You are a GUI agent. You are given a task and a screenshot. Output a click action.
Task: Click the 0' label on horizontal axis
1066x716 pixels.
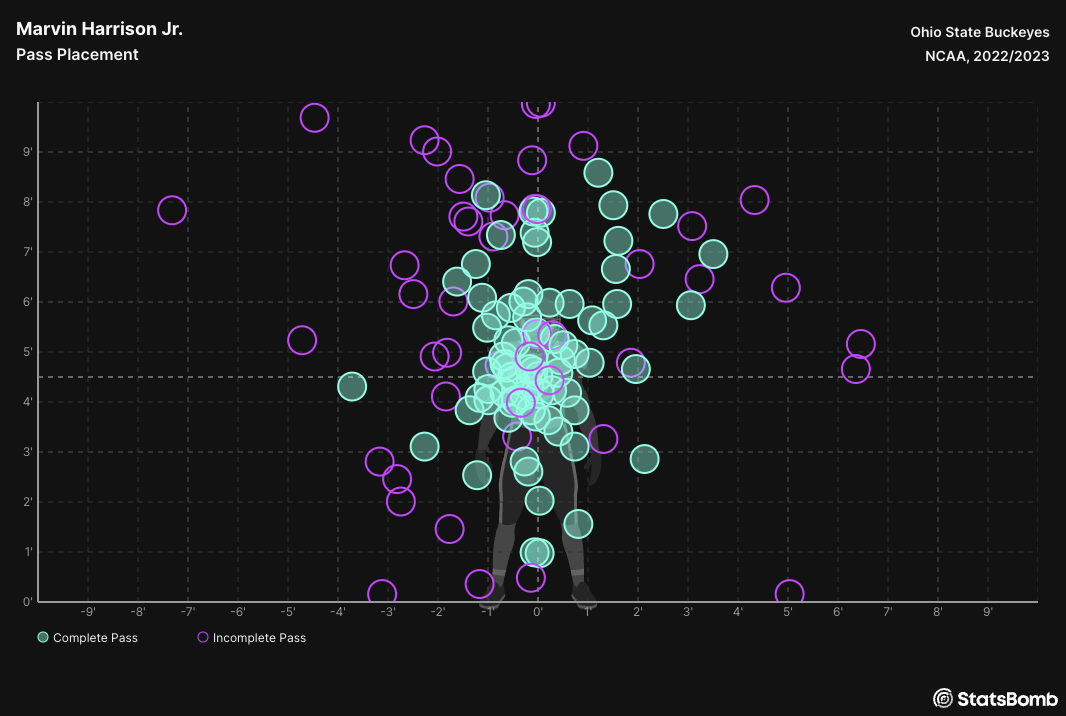point(538,612)
